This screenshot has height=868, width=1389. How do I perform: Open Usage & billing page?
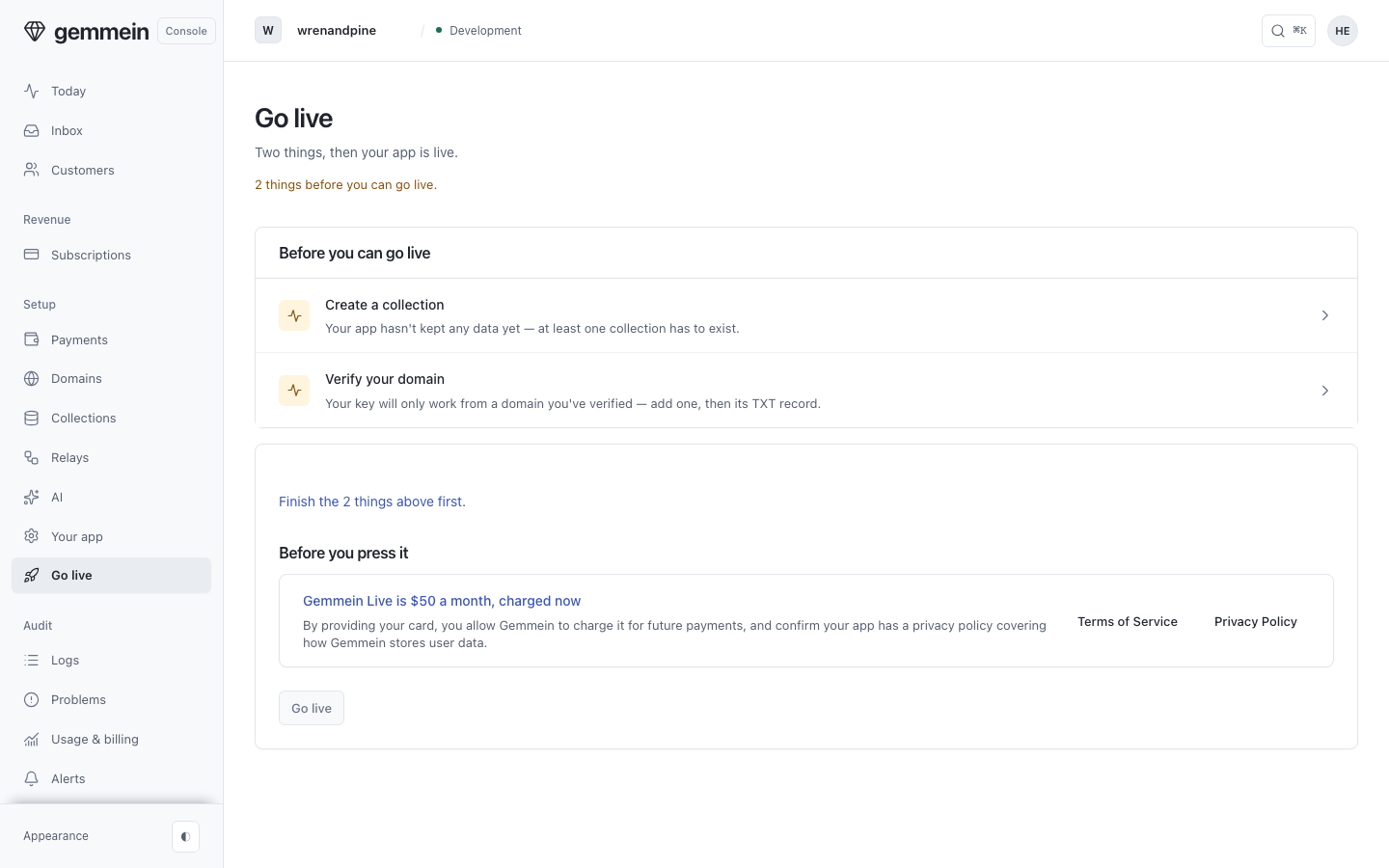tap(111, 739)
